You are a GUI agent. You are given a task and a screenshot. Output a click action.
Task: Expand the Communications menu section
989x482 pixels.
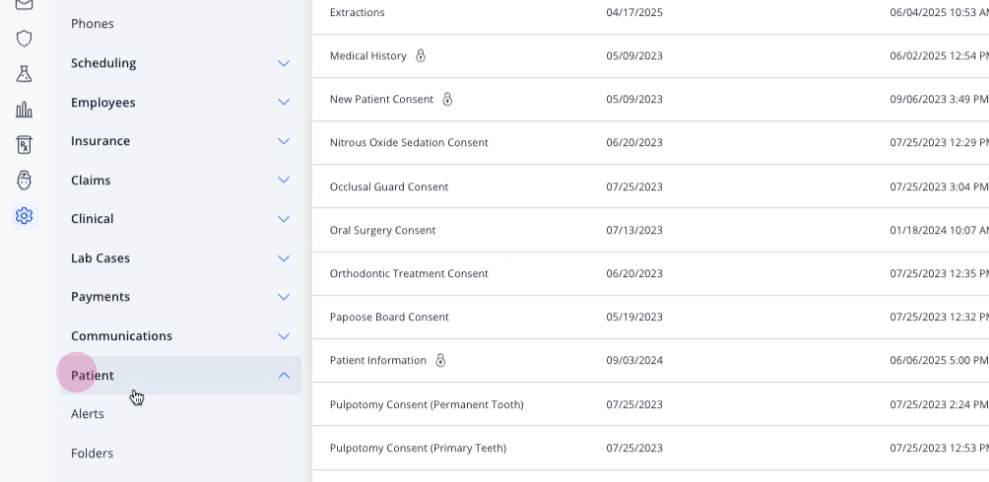tap(180, 336)
